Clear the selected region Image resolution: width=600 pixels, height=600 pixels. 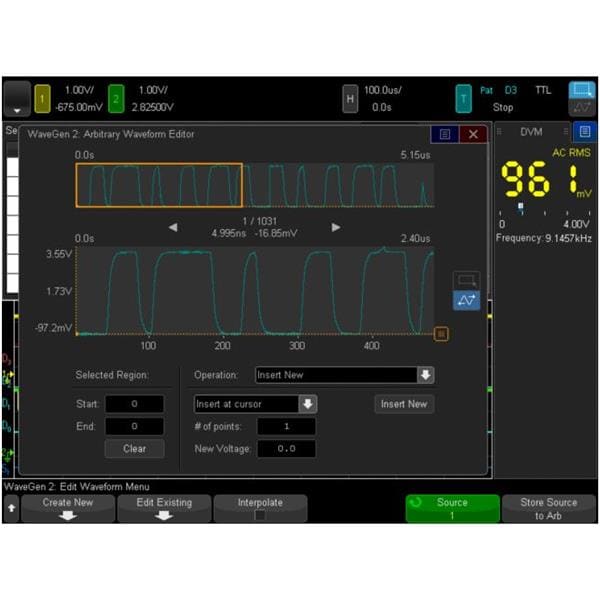(134, 448)
